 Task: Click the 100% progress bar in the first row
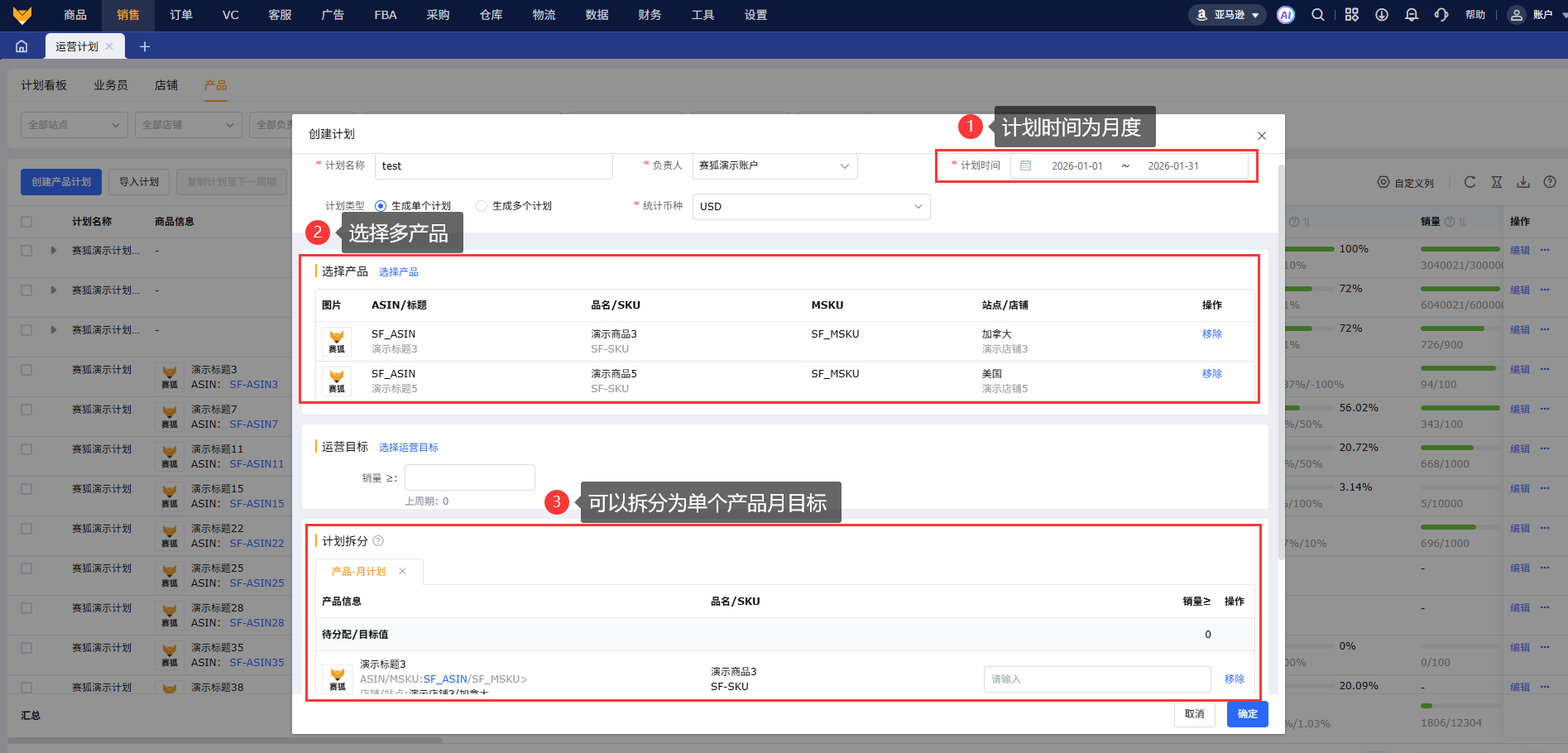pos(1310,249)
